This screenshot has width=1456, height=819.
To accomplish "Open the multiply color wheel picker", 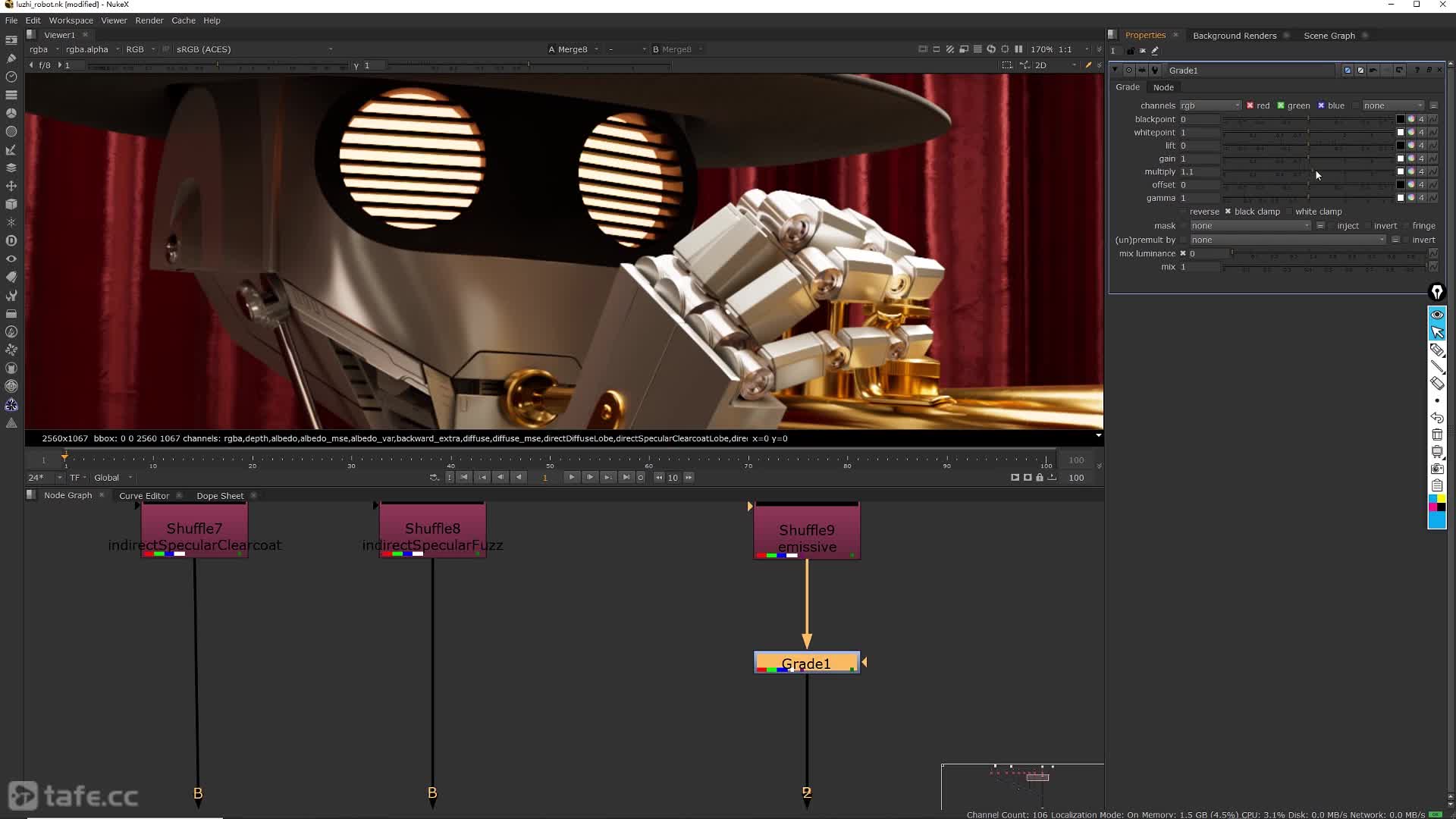I will coord(1411,171).
